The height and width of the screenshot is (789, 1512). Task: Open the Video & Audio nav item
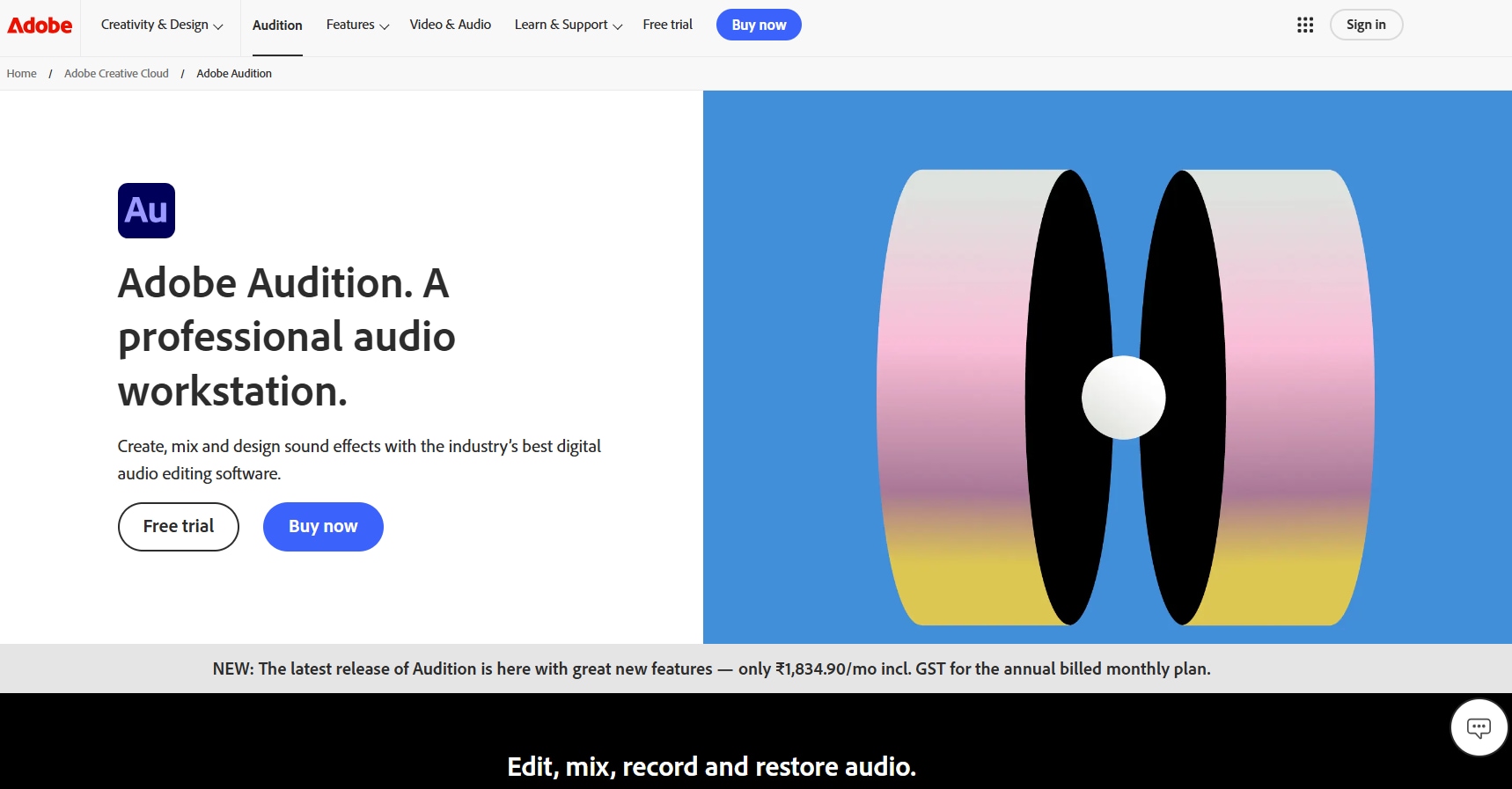click(x=451, y=25)
